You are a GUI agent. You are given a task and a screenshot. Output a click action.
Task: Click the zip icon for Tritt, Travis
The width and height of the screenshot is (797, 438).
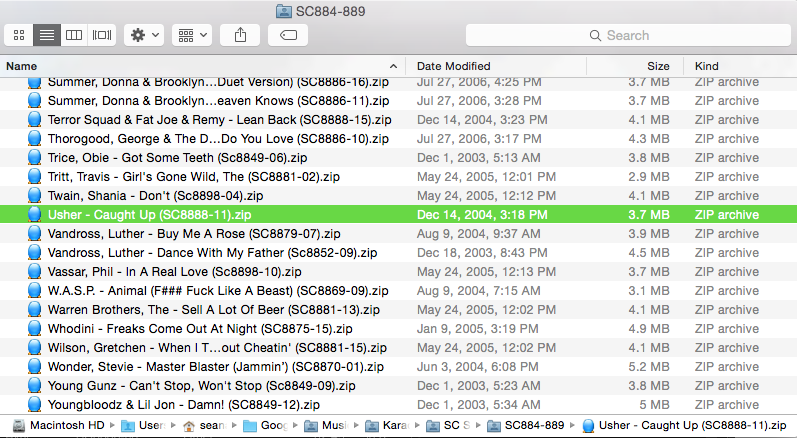pyautogui.click(x=34, y=177)
